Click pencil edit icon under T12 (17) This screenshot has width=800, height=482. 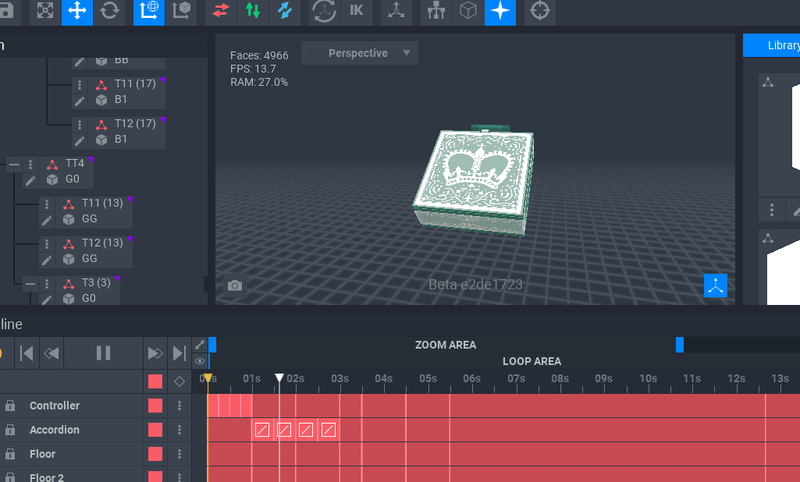(79, 141)
